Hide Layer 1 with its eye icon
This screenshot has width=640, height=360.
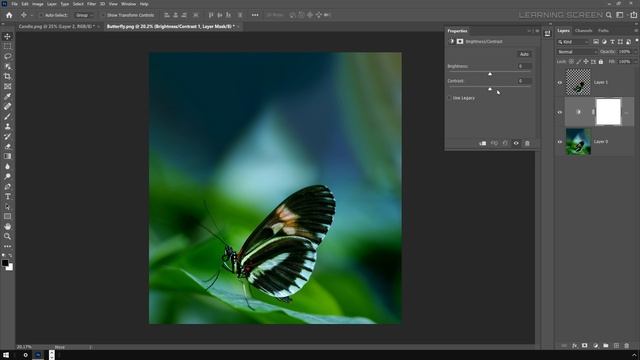point(560,82)
